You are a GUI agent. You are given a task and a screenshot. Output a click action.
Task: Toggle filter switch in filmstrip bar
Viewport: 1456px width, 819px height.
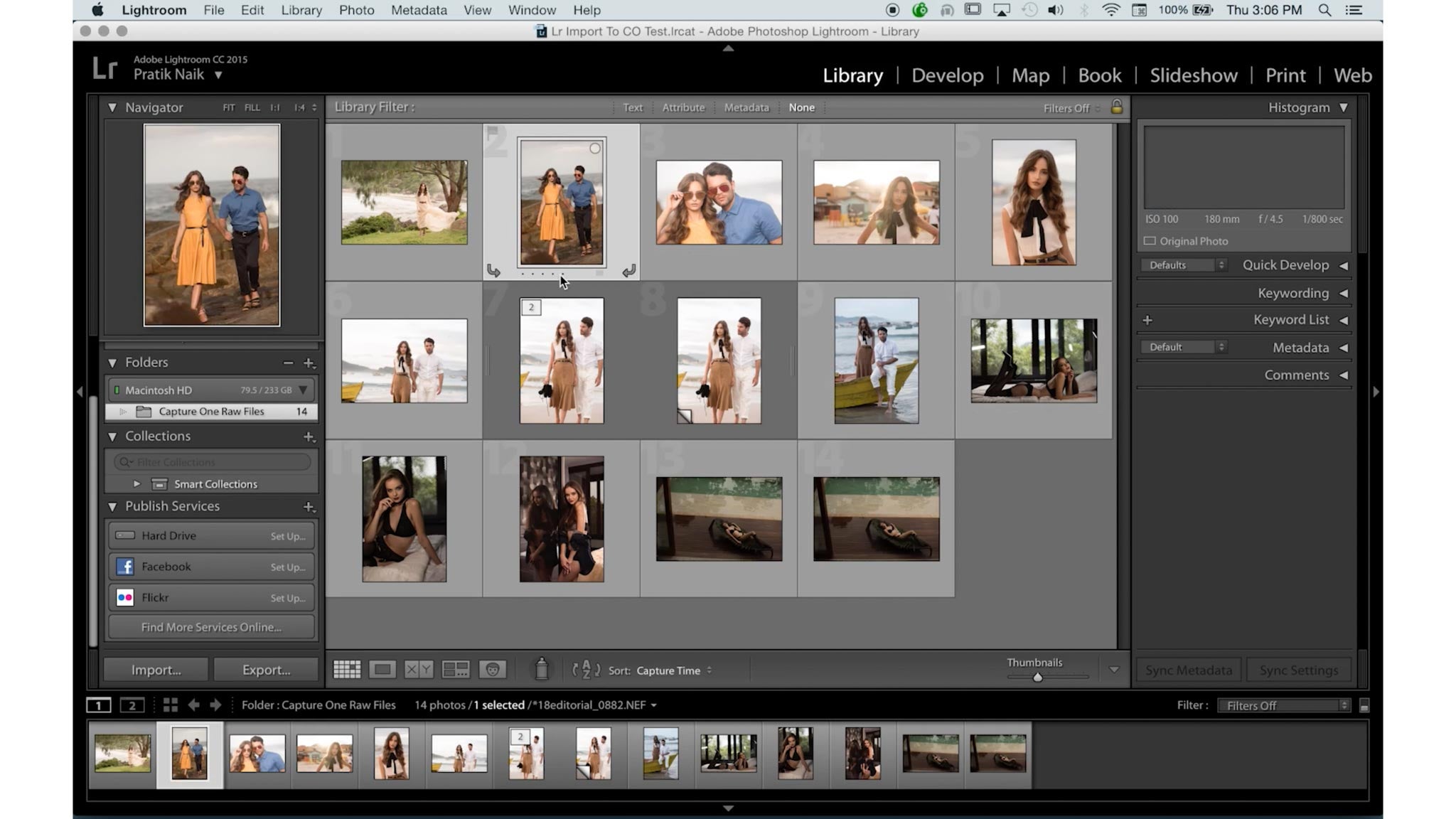coord(1364,706)
